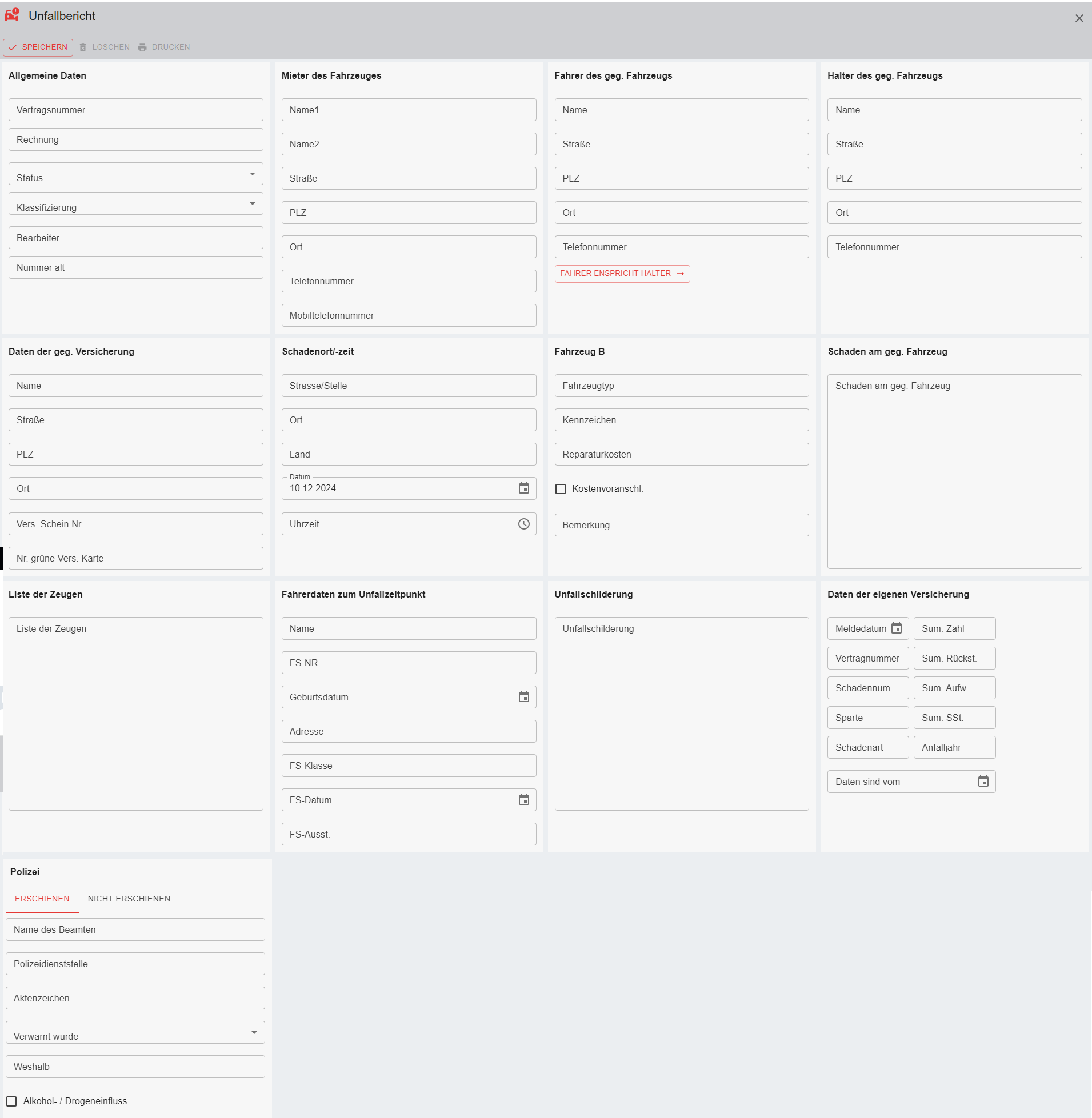Expand the Status dropdown
Image resolution: width=1092 pixels, height=1118 pixels.
click(253, 174)
